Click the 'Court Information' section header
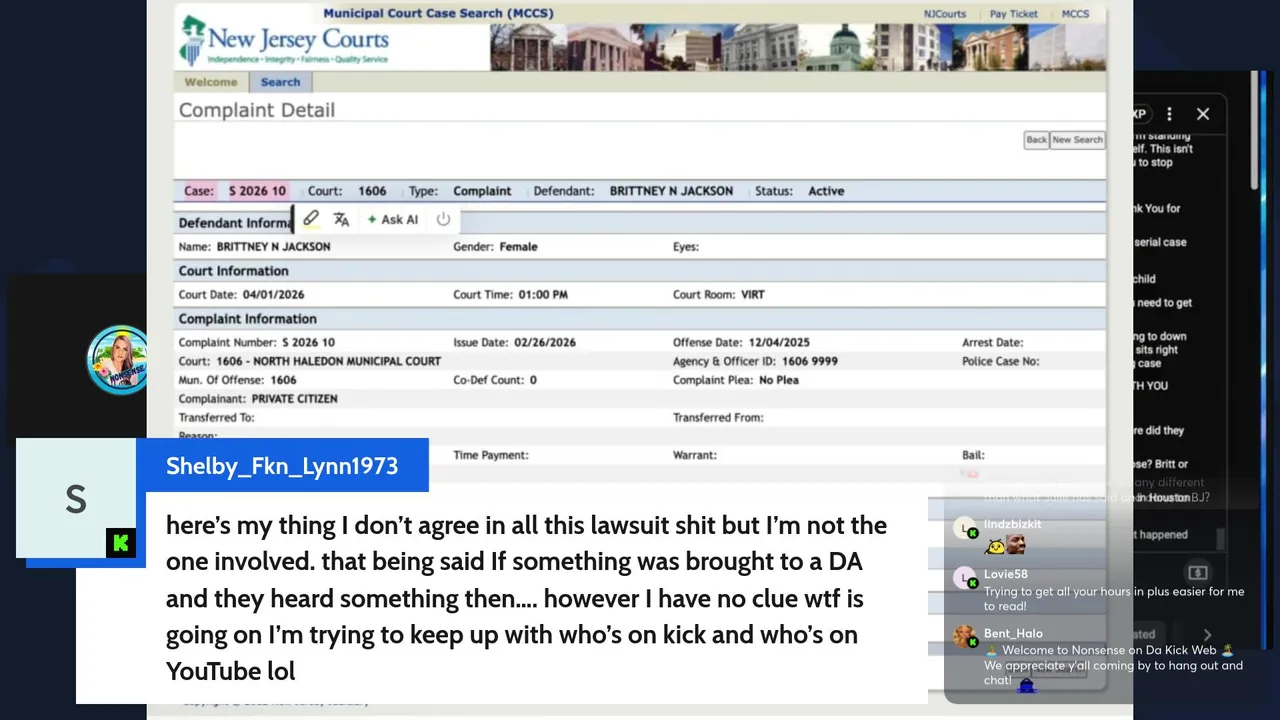 pos(233,271)
